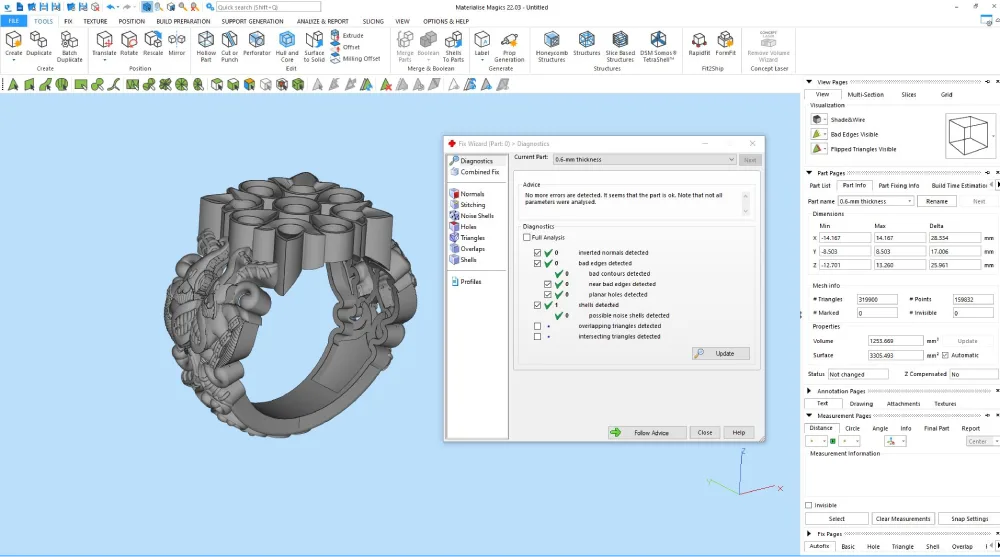The height and width of the screenshot is (557, 1000).
Task: Open the FIX ribbon tab
Action: coord(68,21)
